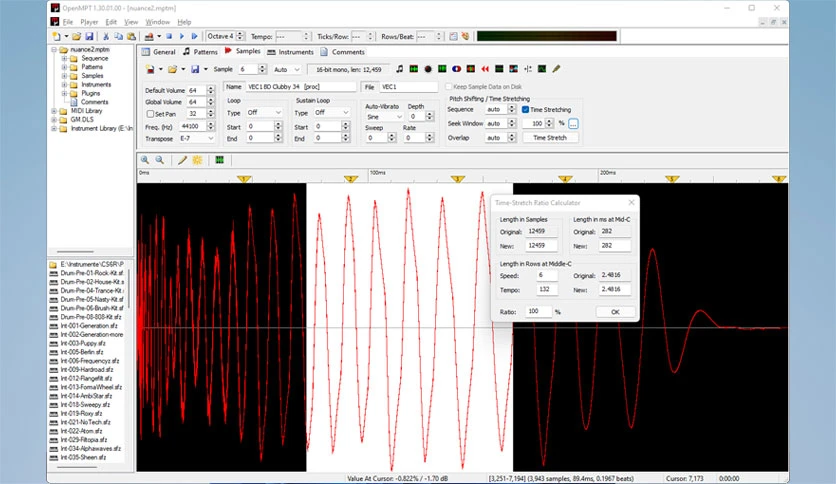Viewport: 836px width, 484px height.
Task: Collapse the nuance2.mptm tree root
Action: tap(54, 50)
